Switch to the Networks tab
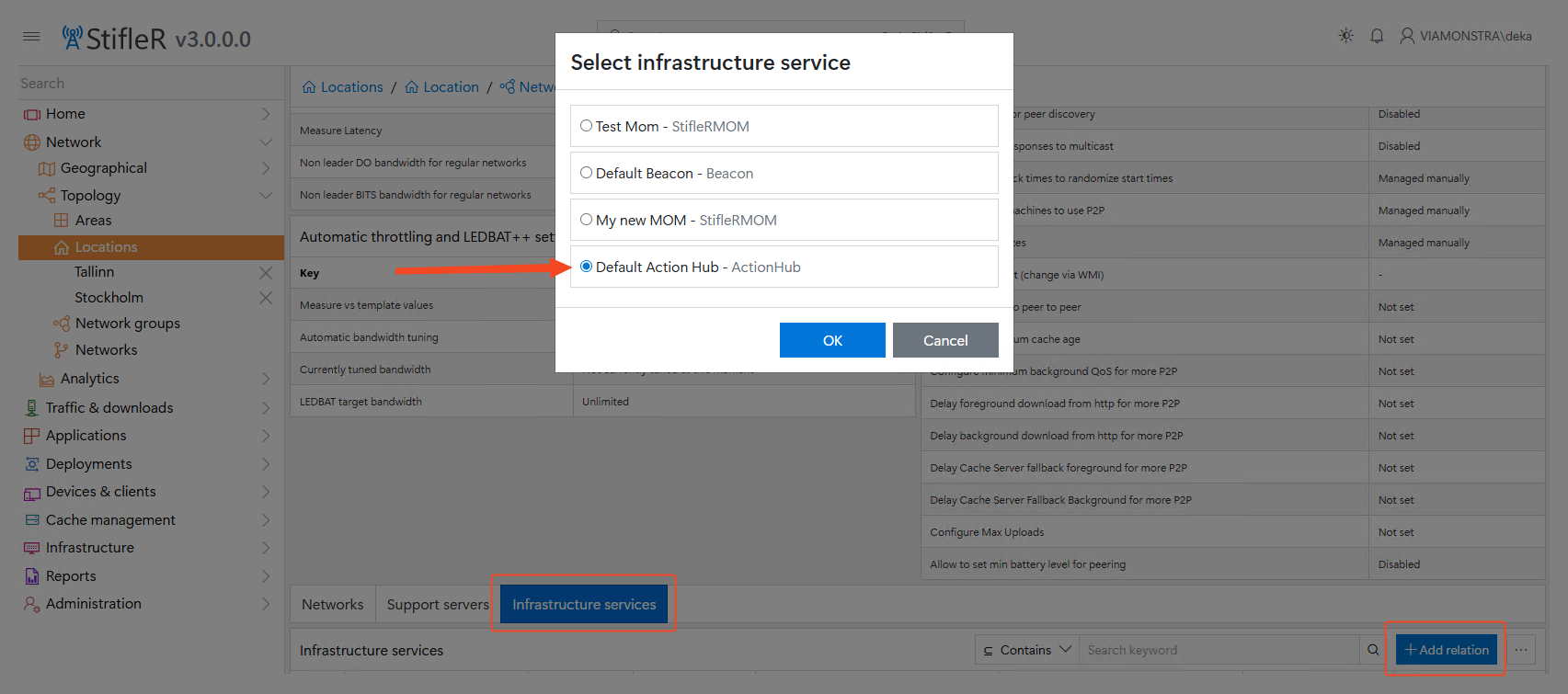The width and height of the screenshot is (1568, 694). tap(333, 605)
